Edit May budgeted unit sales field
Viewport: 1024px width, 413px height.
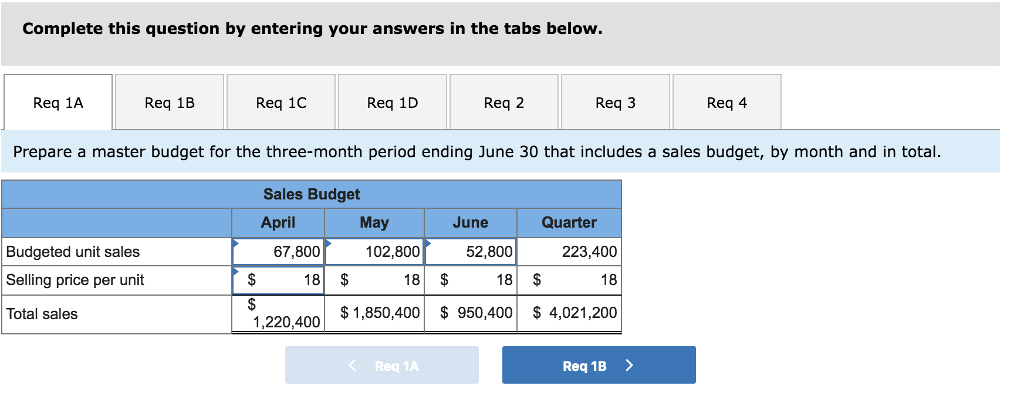click(375, 252)
